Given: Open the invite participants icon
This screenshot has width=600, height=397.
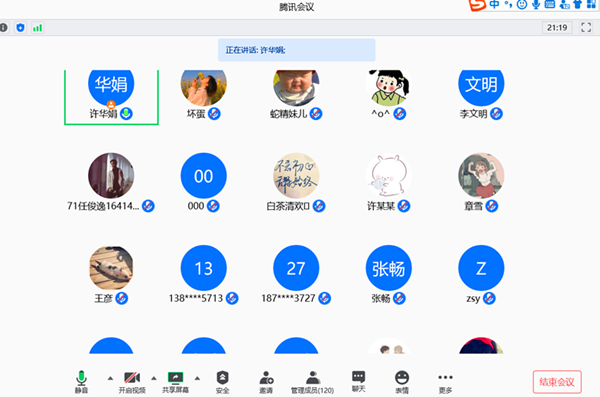Looking at the screenshot, I should (x=266, y=377).
